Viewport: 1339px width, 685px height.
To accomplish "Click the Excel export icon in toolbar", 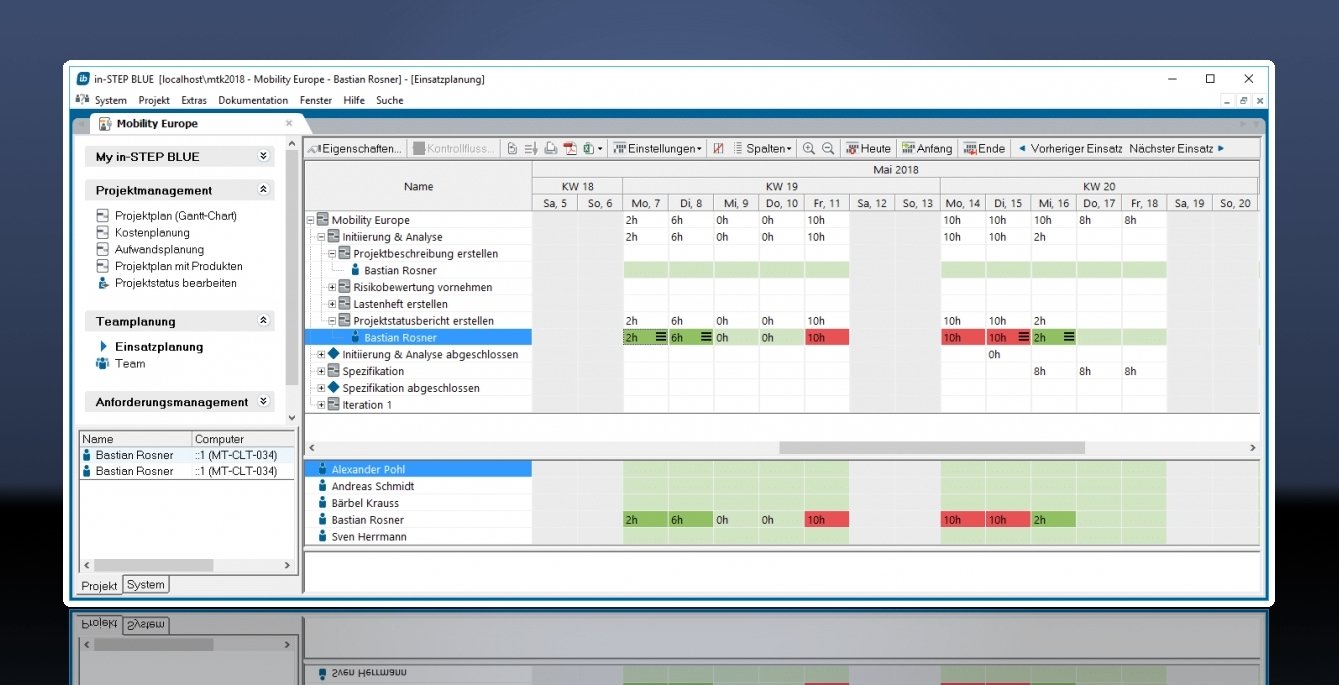I will click(587, 149).
